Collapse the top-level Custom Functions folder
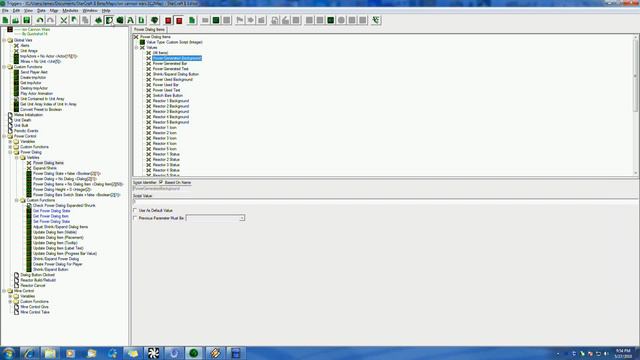Viewport: 640px width, 360px height. point(4,67)
